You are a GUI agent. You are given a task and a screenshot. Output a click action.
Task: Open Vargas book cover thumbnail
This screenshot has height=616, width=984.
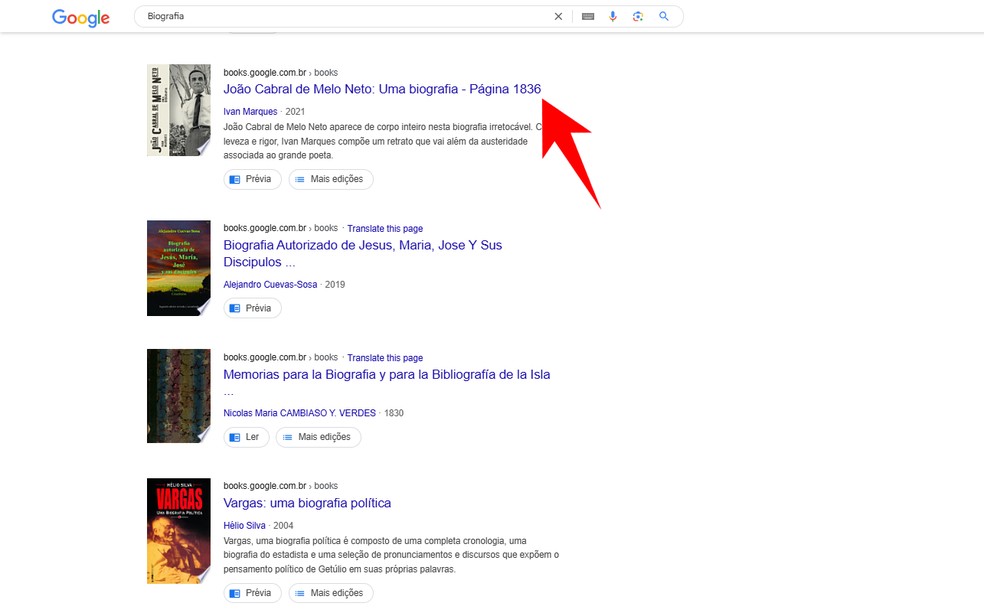[179, 531]
